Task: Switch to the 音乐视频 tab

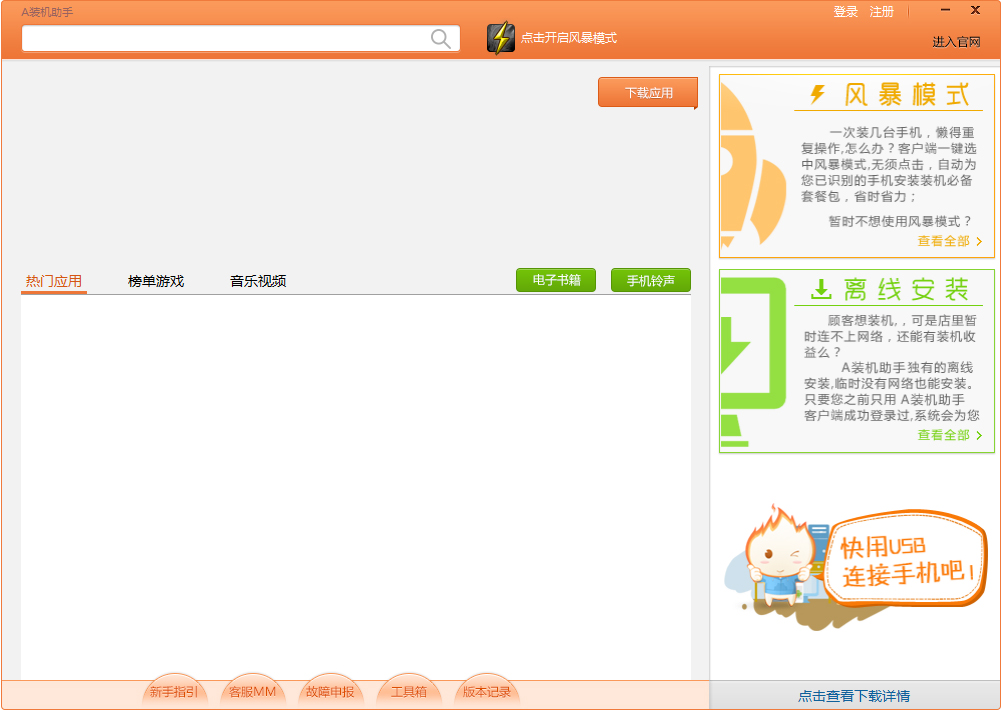Action: (x=257, y=281)
